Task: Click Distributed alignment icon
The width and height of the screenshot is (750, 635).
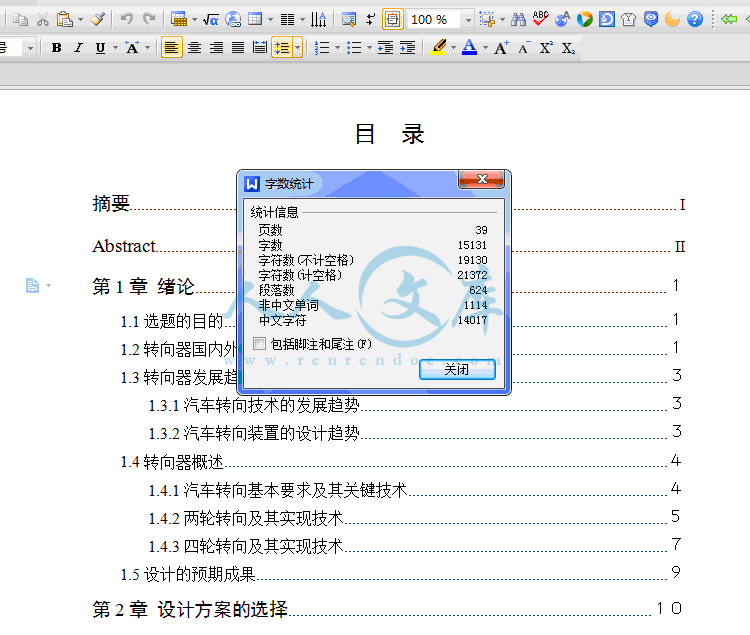Action: pyautogui.click(x=260, y=48)
